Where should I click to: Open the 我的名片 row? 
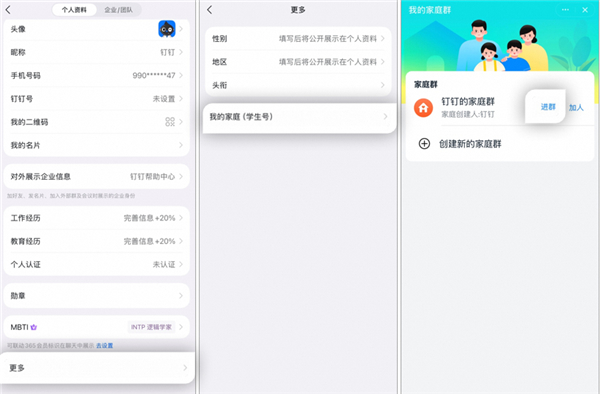[96, 145]
